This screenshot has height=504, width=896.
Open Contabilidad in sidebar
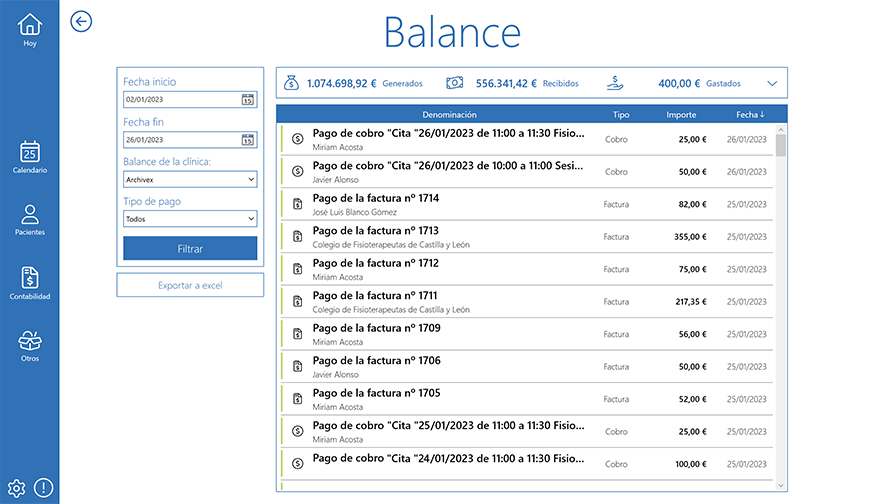30,283
